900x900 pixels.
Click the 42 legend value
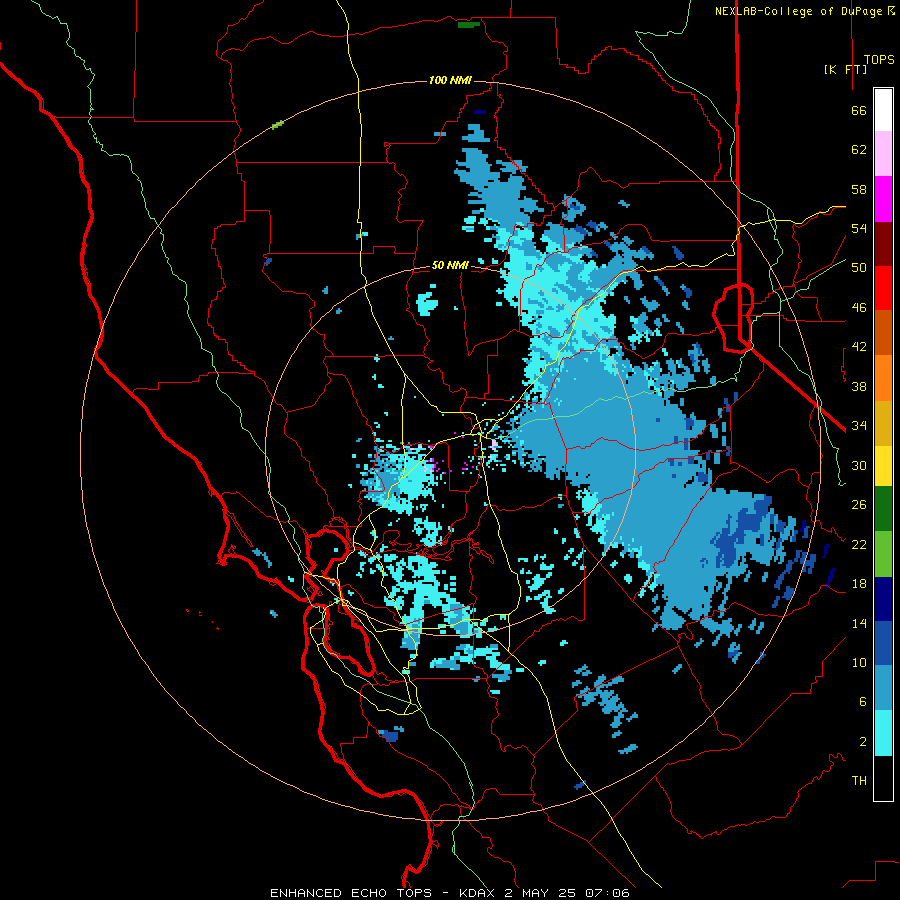pos(859,347)
